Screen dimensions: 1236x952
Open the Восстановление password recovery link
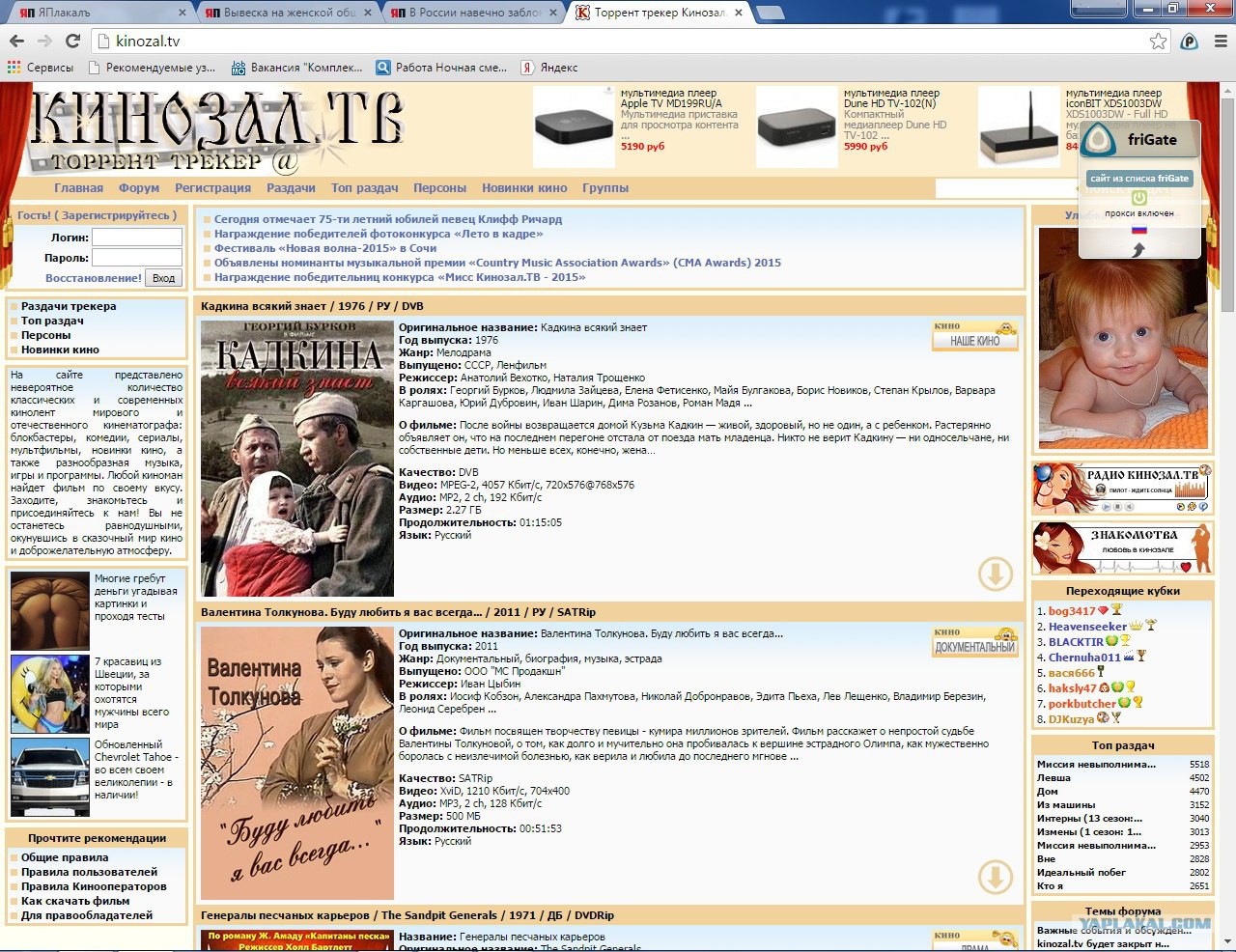pos(94,278)
